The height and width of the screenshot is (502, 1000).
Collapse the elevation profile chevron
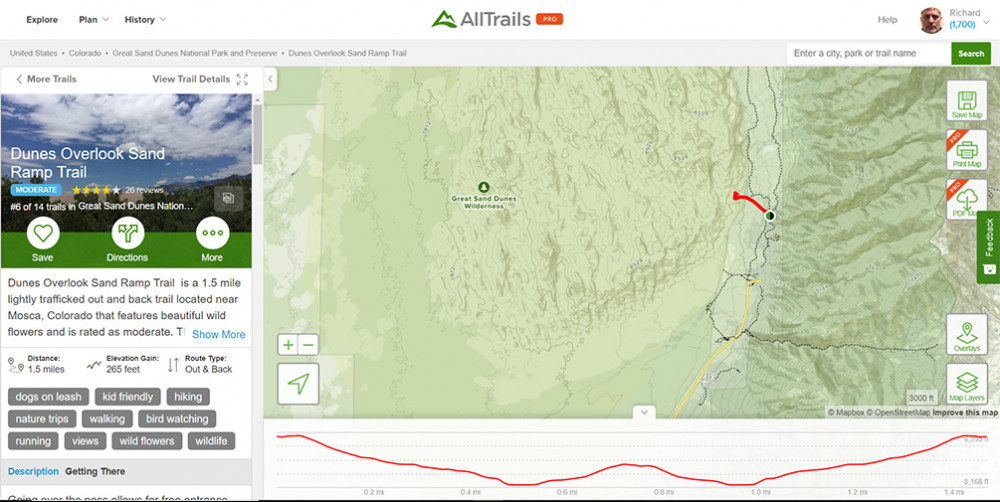644,412
